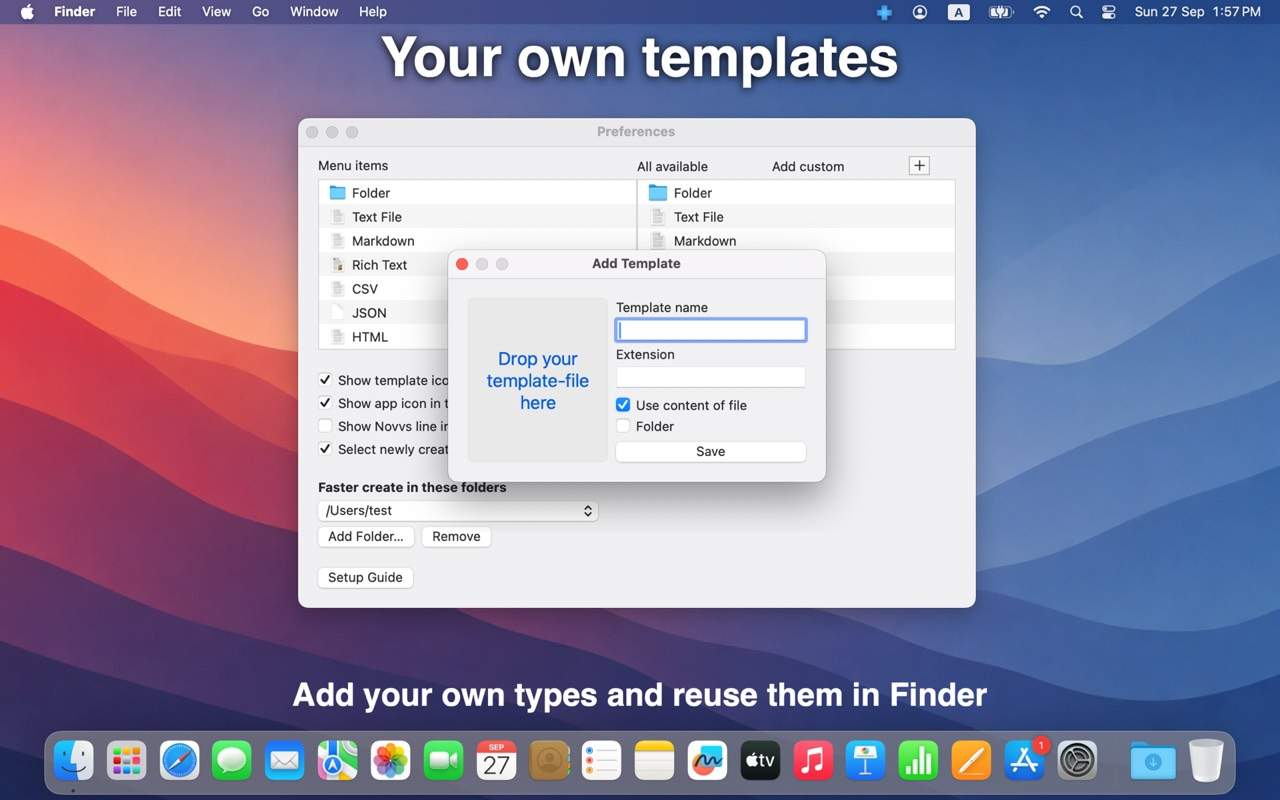
Task: Open Messages from the Dock
Action: coord(232,761)
